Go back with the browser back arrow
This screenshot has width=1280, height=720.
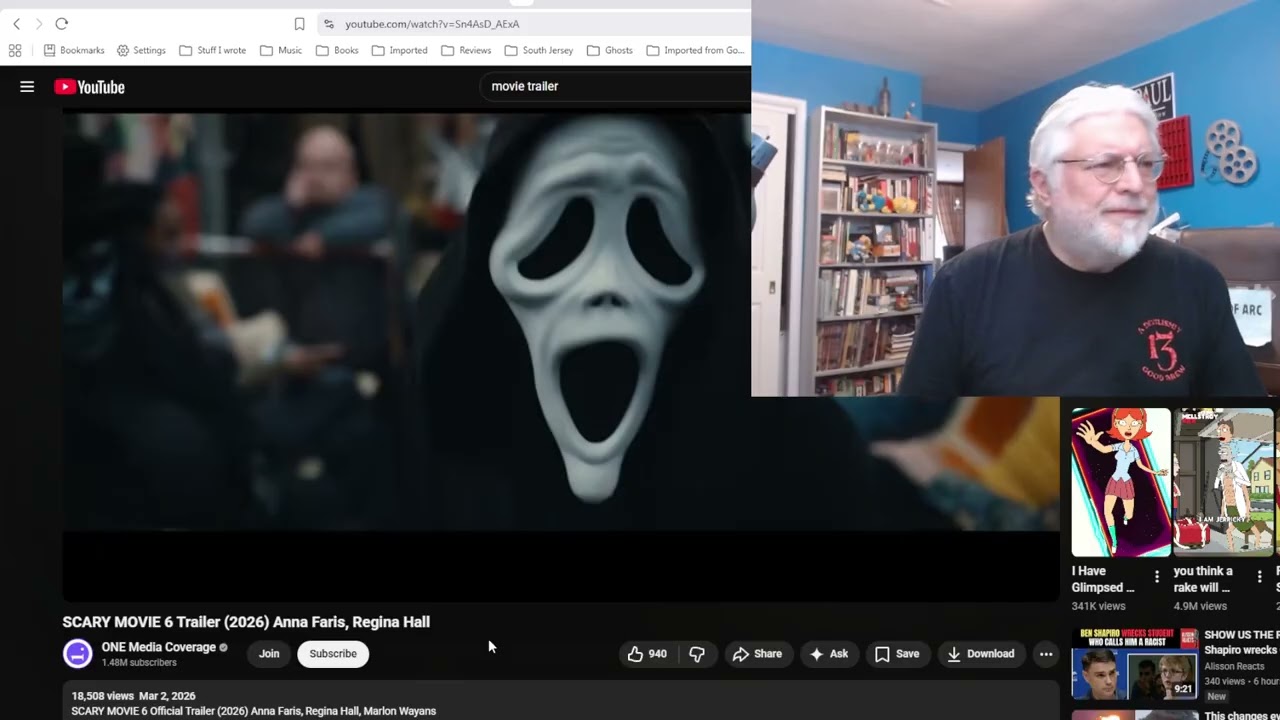tap(16, 23)
